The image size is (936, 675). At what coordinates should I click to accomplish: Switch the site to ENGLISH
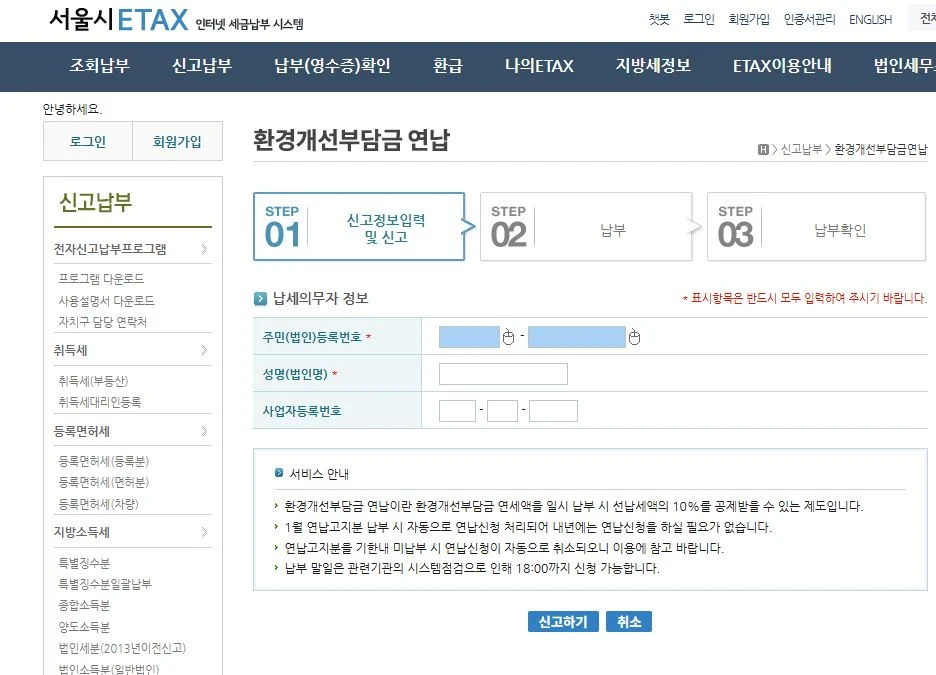870,19
